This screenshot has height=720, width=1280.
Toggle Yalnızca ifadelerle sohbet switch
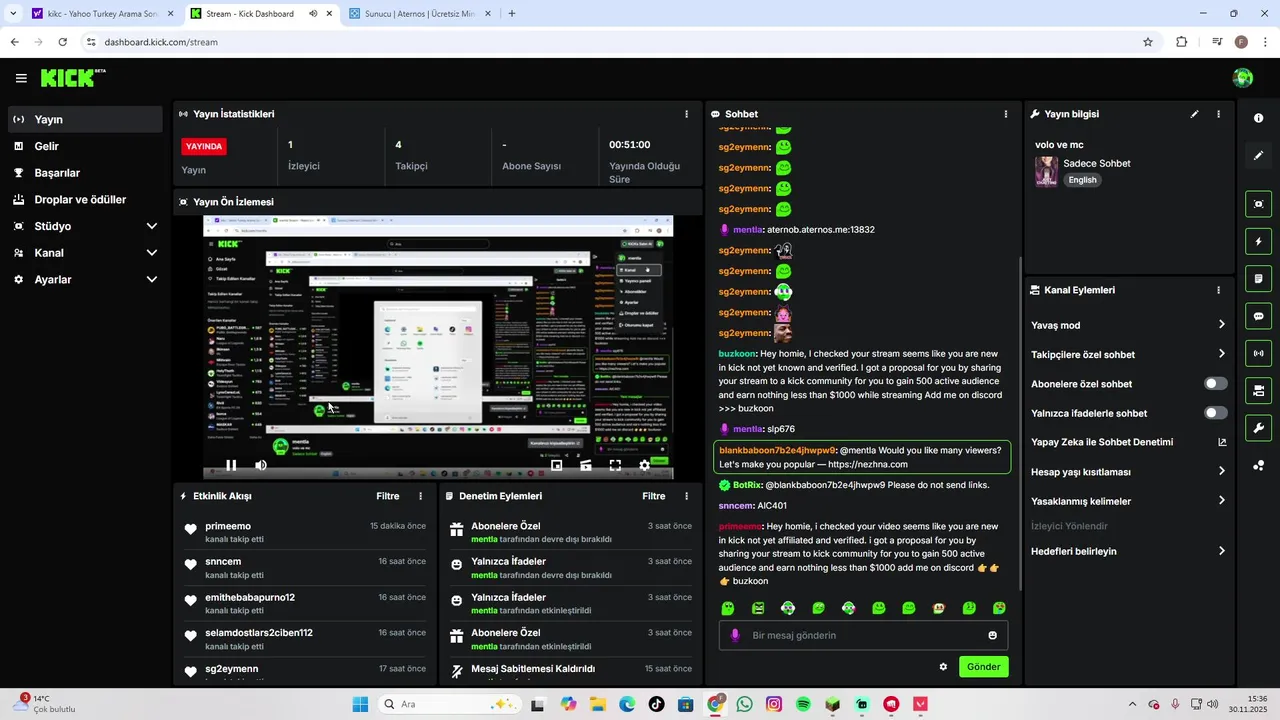1216,413
